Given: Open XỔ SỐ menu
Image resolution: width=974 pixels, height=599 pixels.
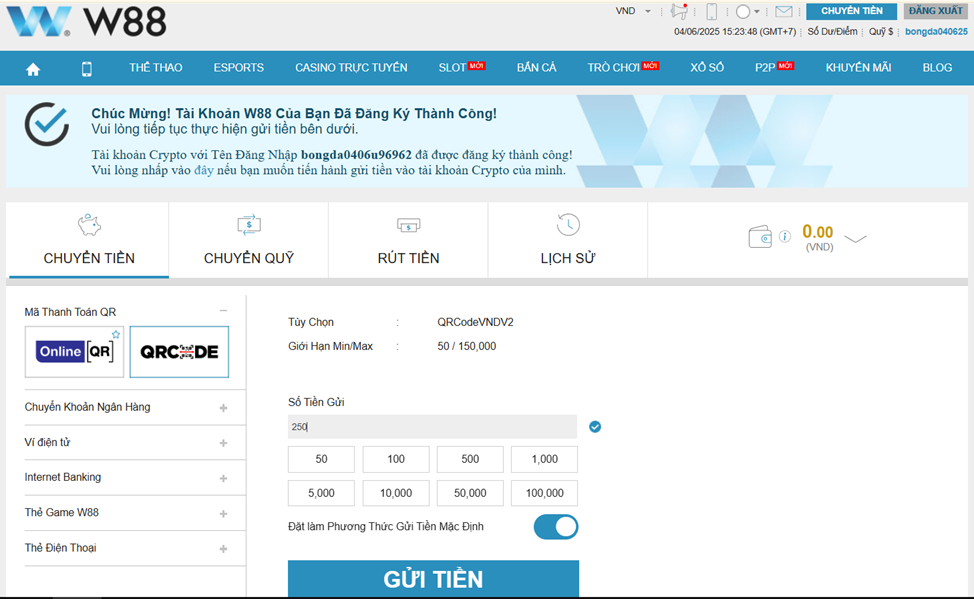Looking at the screenshot, I should point(707,68).
